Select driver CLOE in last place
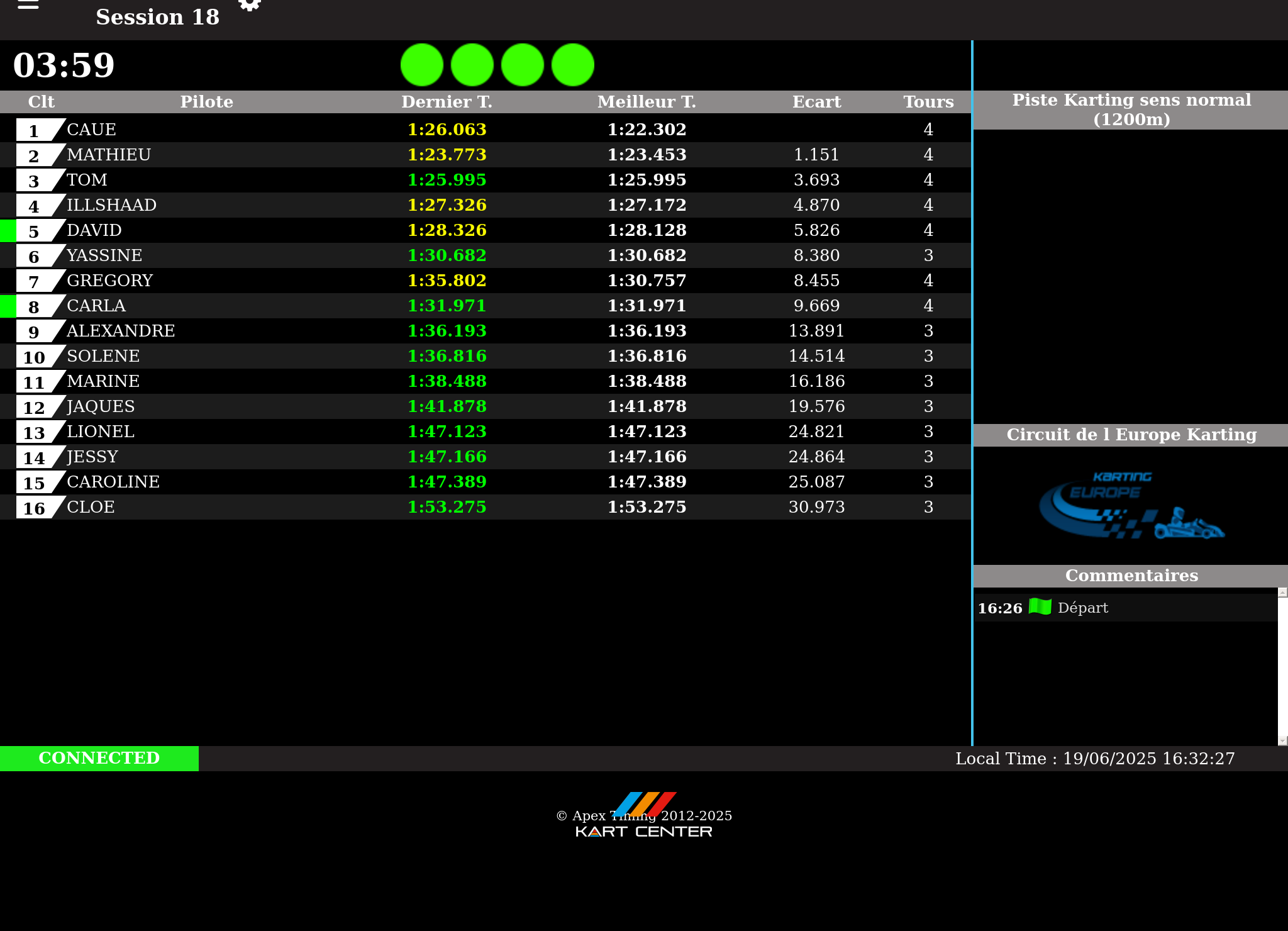 [x=91, y=507]
